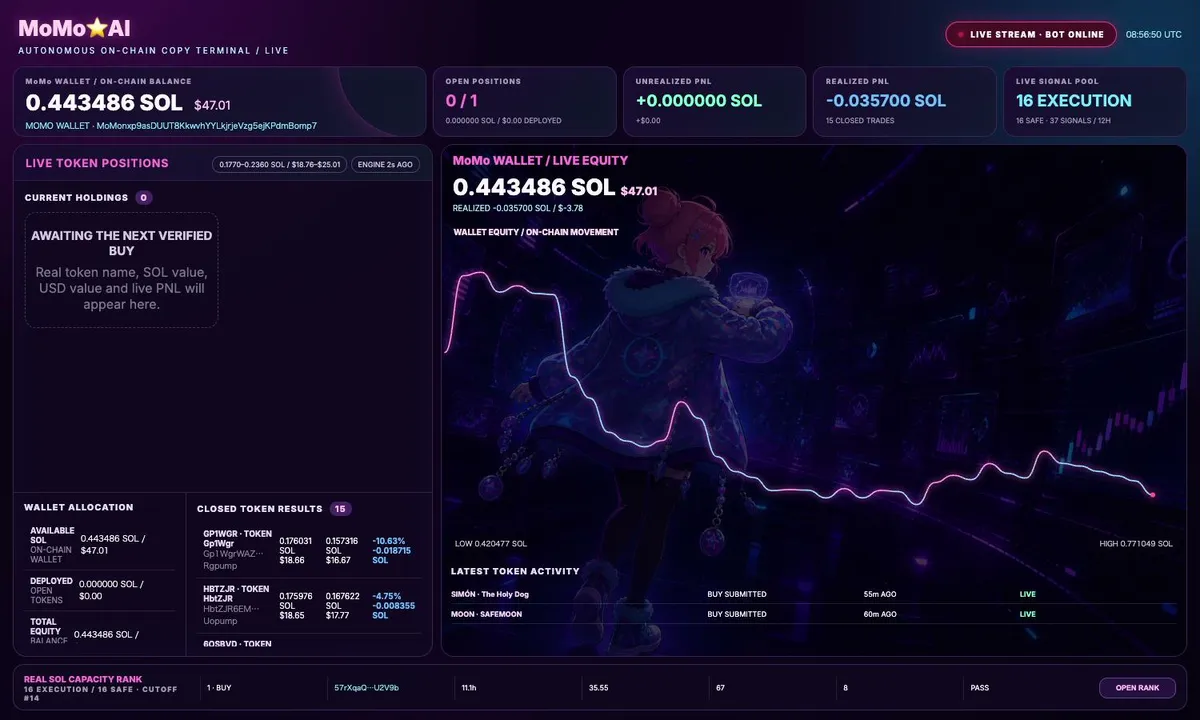Viewport: 1200px width, 720px height.
Task: Select the GP1WGR · TOKEN closed result row
Action: pyautogui.click(x=309, y=550)
